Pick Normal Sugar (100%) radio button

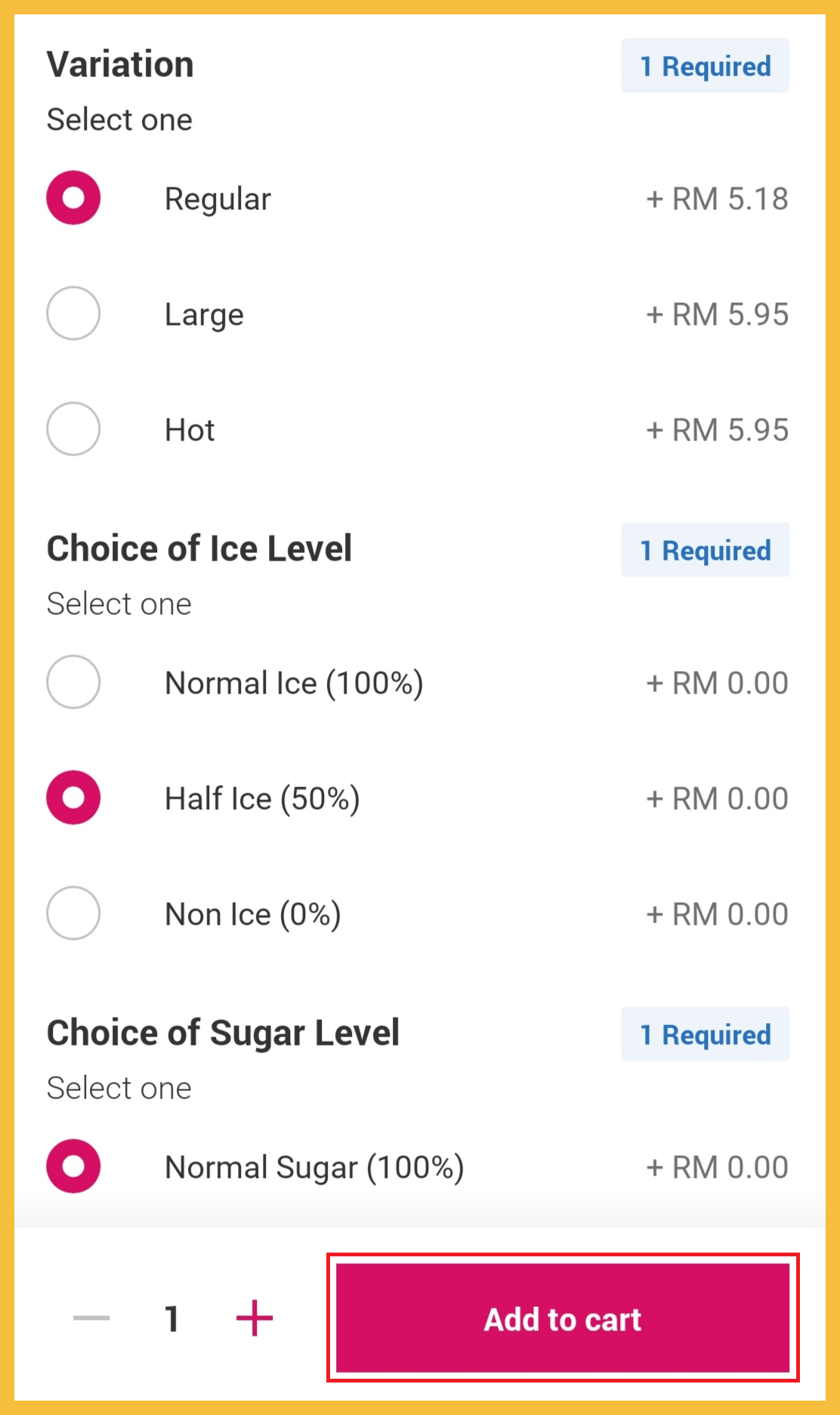(73, 1166)
